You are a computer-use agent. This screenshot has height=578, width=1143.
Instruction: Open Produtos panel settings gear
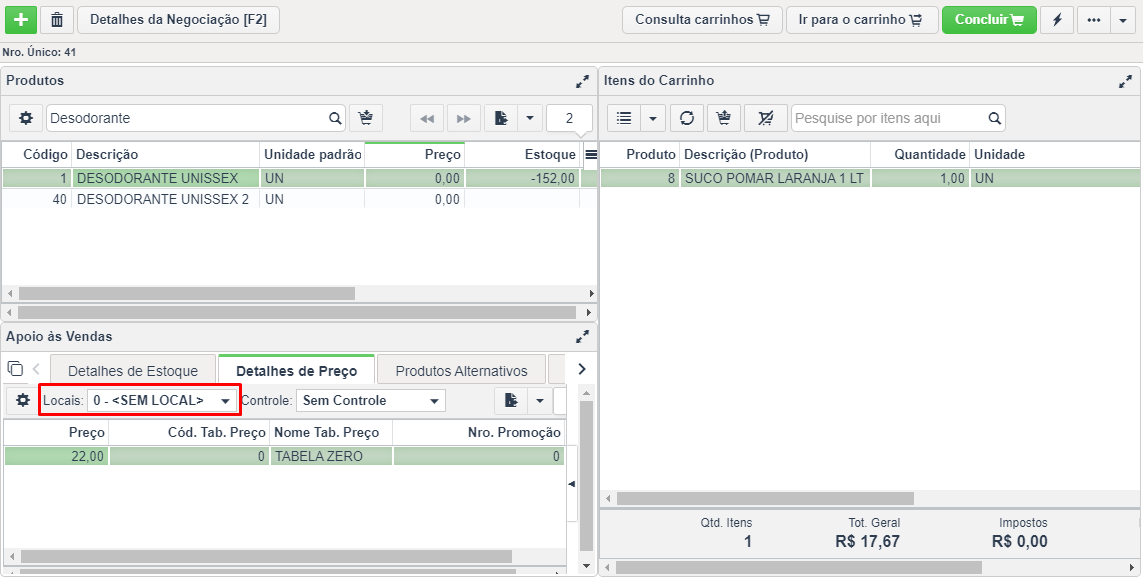(x=26, y=118)
